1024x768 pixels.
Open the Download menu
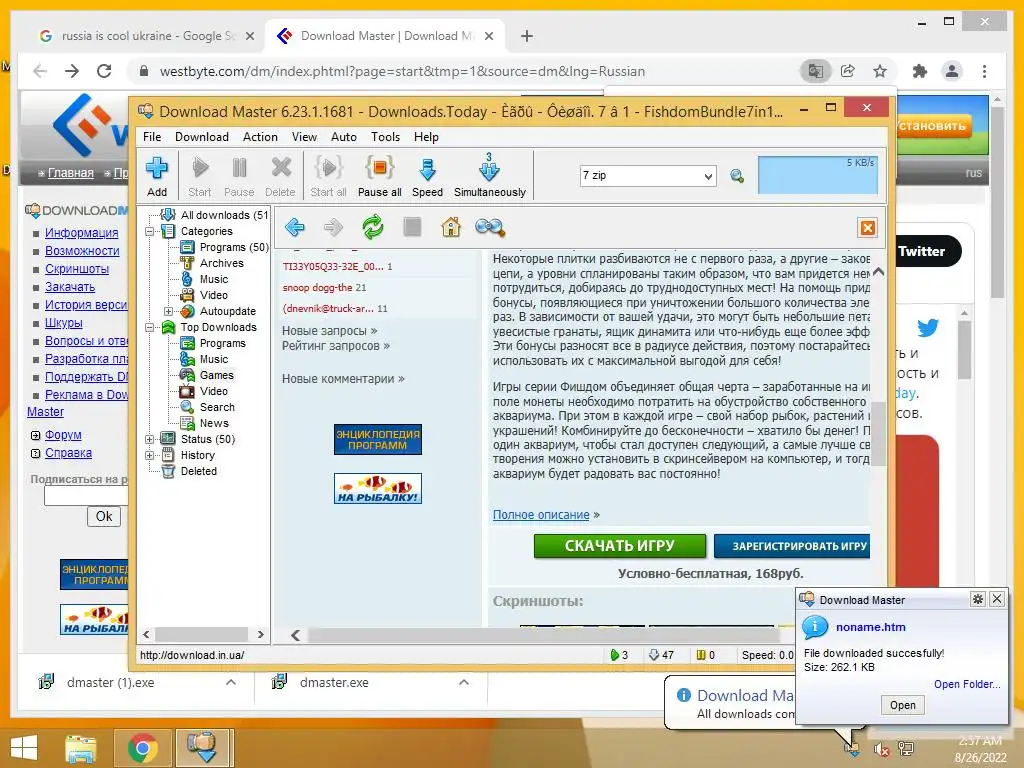click(202, 137)
